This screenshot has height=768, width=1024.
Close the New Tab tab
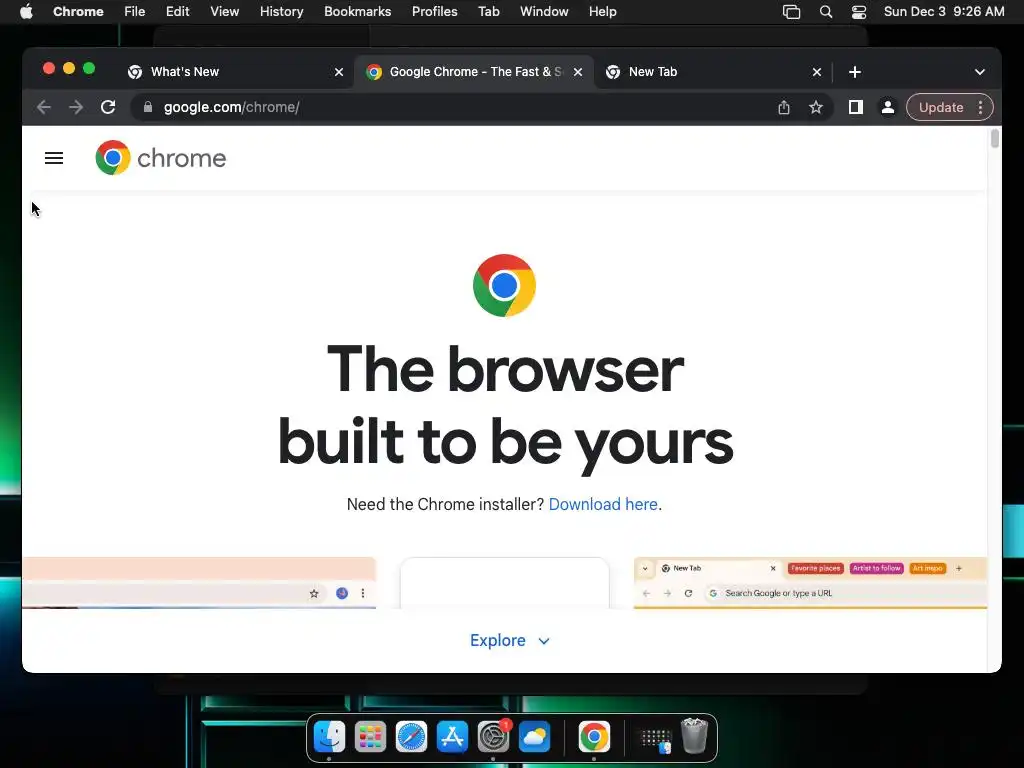click(x=817, y=72)
